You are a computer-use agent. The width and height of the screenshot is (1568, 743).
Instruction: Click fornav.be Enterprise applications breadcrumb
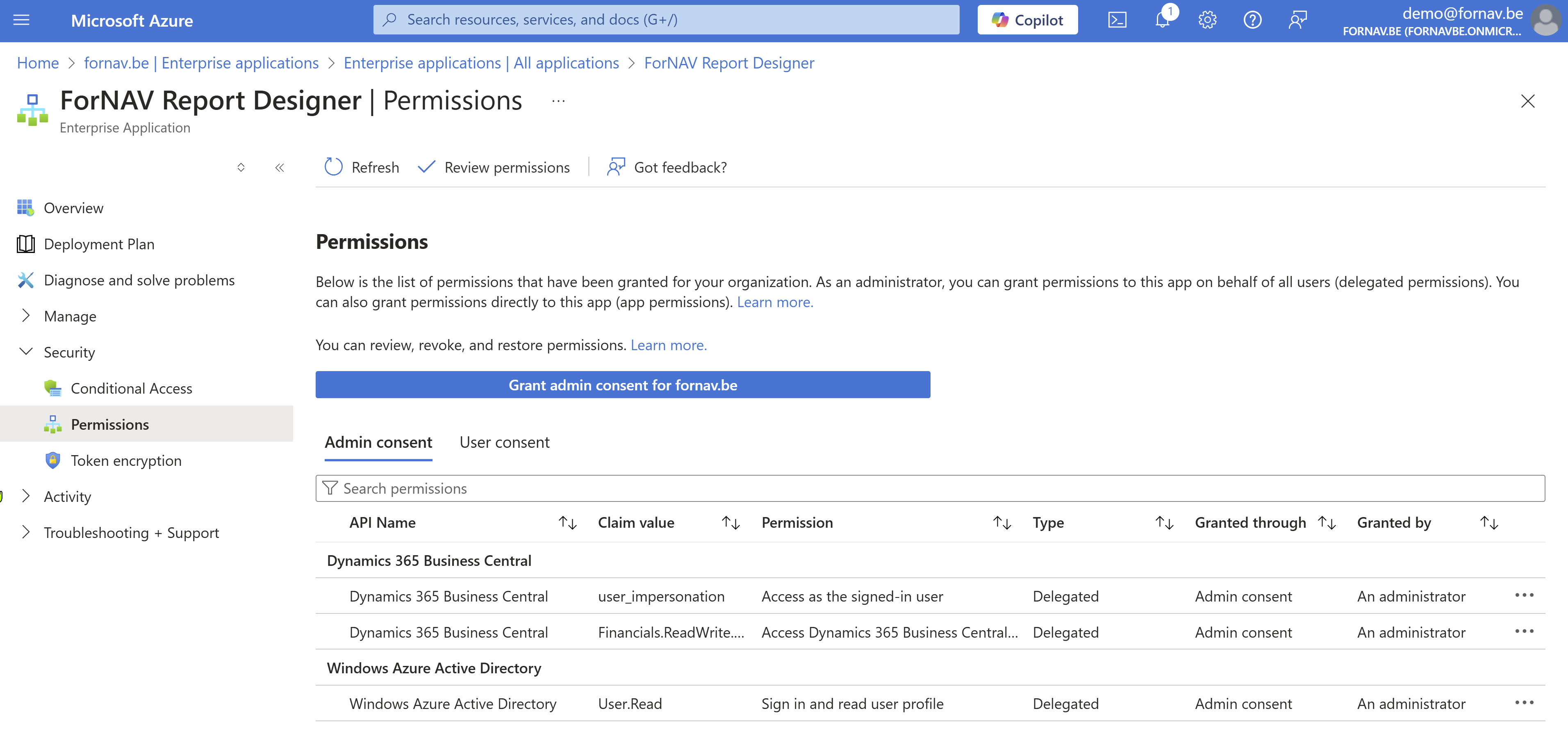click(x=201, y=63)
